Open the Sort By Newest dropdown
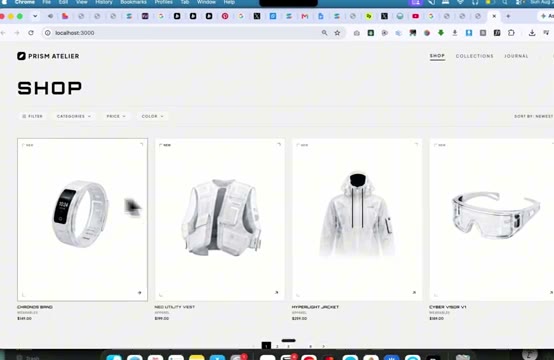The image size is (554, 360). pyautogui.click(x=534, y=116)
